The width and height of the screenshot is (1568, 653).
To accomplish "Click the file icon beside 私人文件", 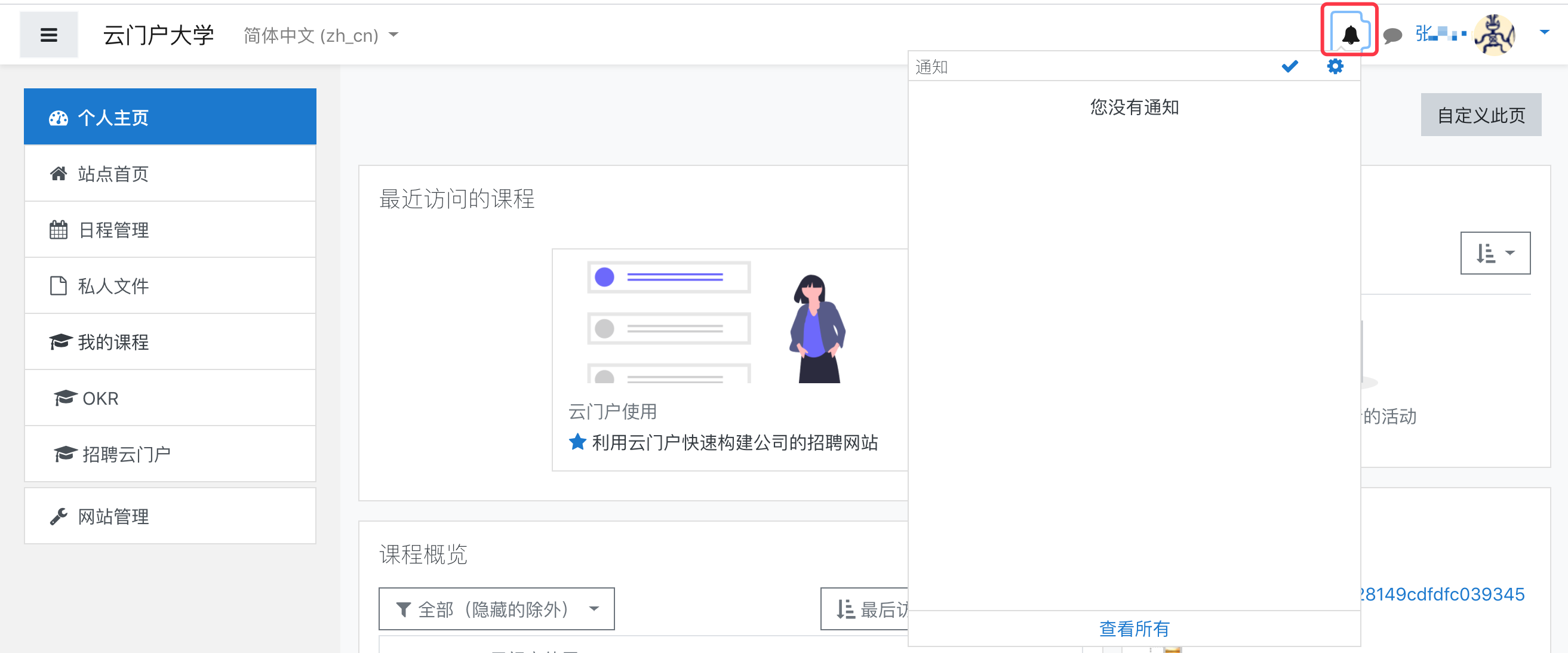I will click(59, 285).
